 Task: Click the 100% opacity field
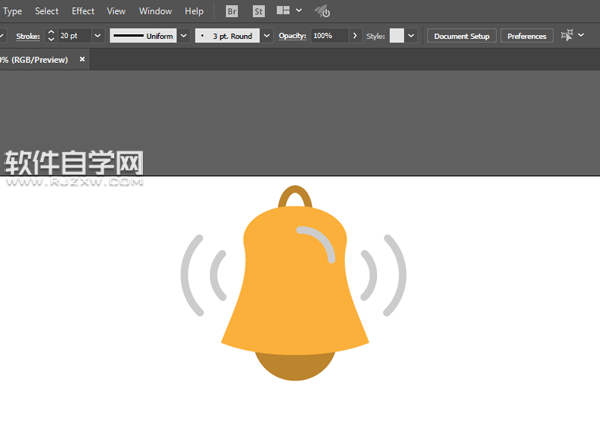[329, 36]
